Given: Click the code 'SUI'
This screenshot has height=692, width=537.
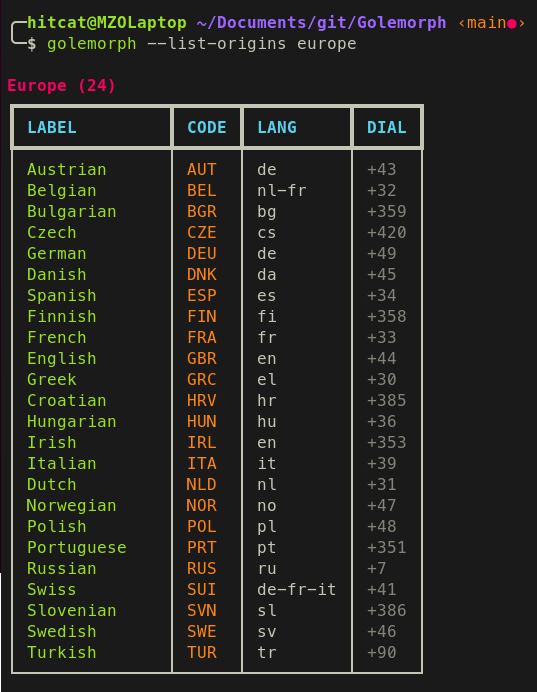Looking at the screenshot, I should pos(202,590).
